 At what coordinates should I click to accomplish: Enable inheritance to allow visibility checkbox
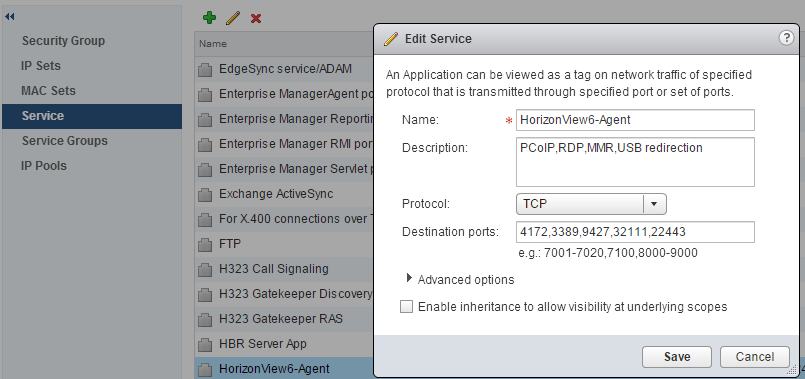pos(406,307)
